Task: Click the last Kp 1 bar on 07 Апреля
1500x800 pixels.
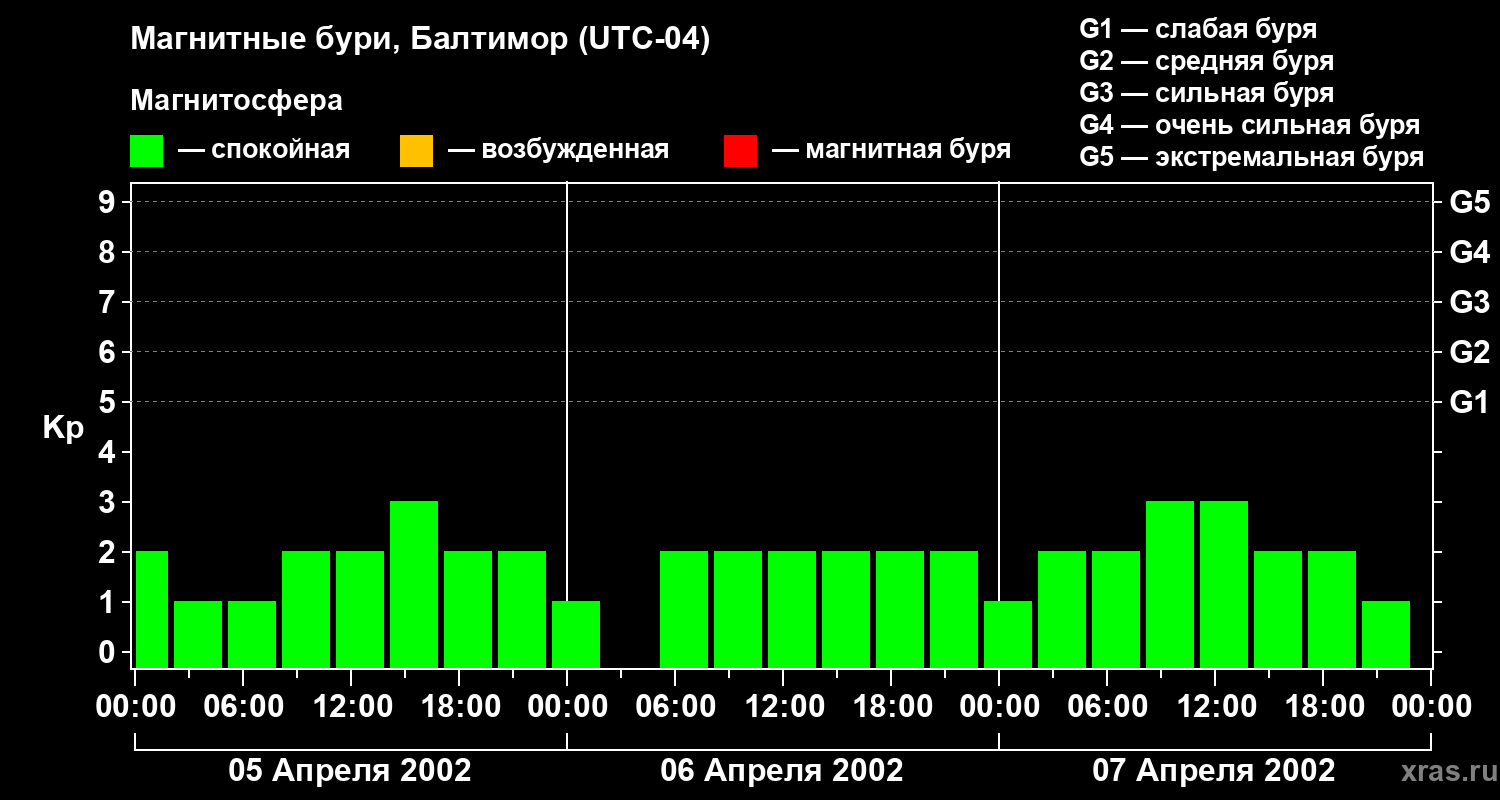Action: coord(1386,634)
